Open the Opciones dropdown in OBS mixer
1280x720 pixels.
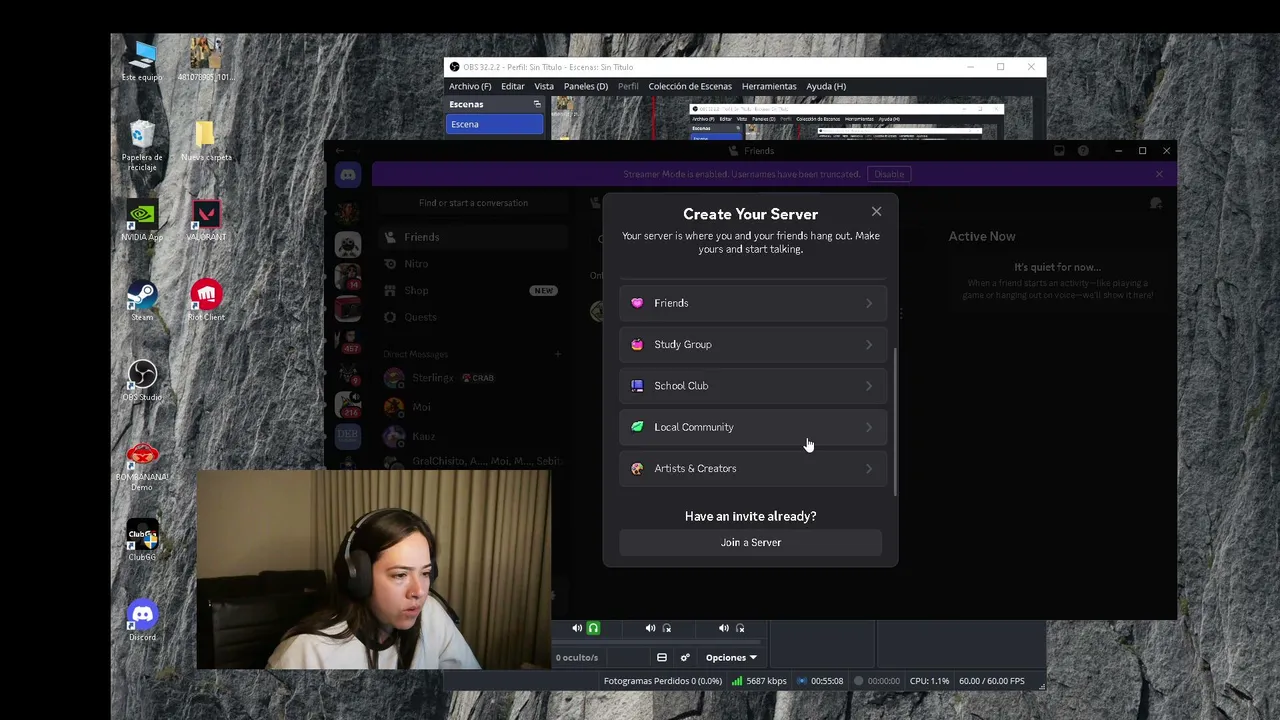pyautogui.click(x=731, y=657)
